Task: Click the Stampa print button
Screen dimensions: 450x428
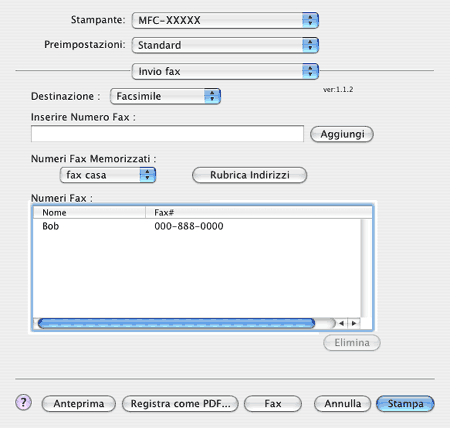Action: click(405, 404)
